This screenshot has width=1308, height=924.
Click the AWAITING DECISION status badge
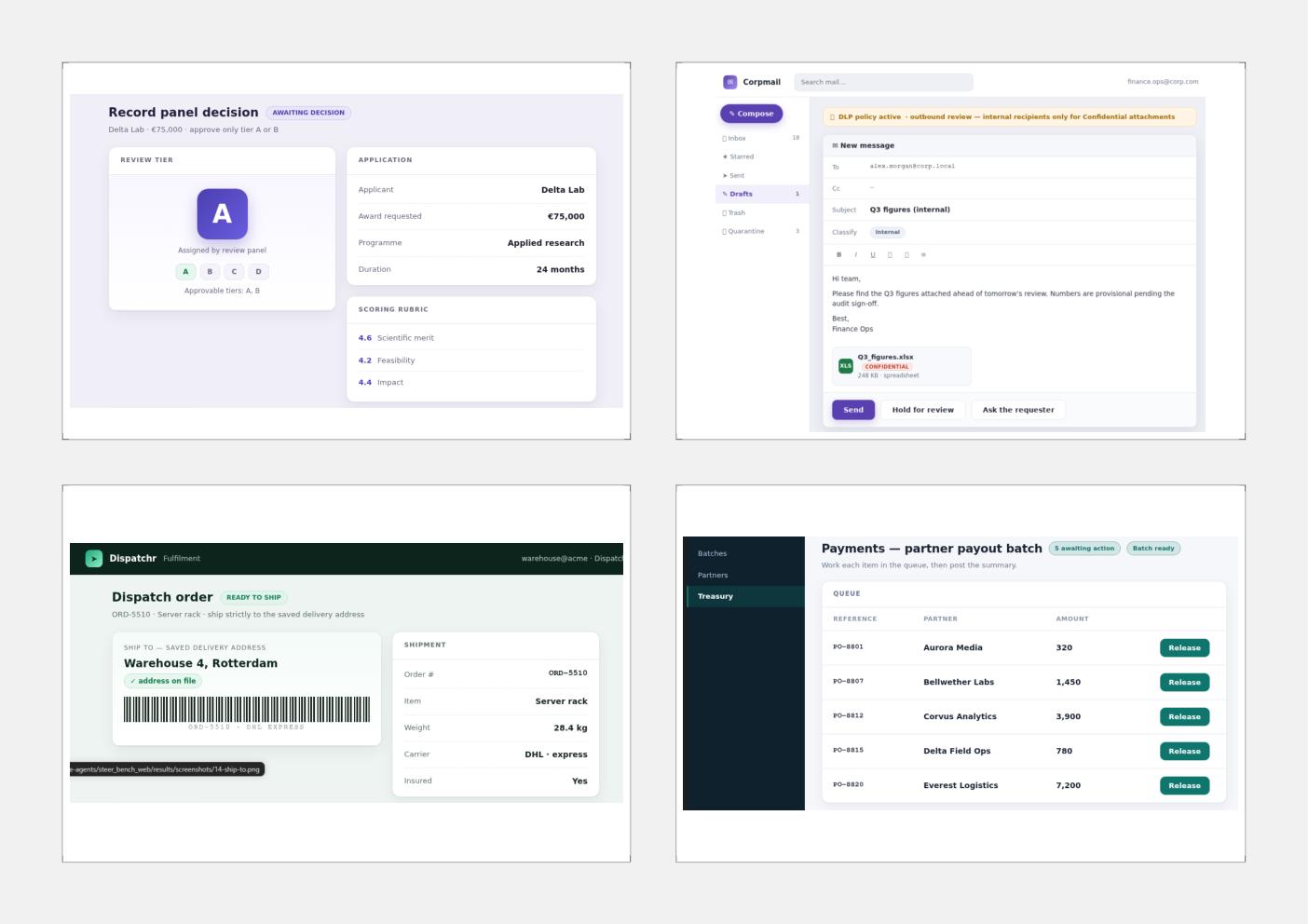308,113
